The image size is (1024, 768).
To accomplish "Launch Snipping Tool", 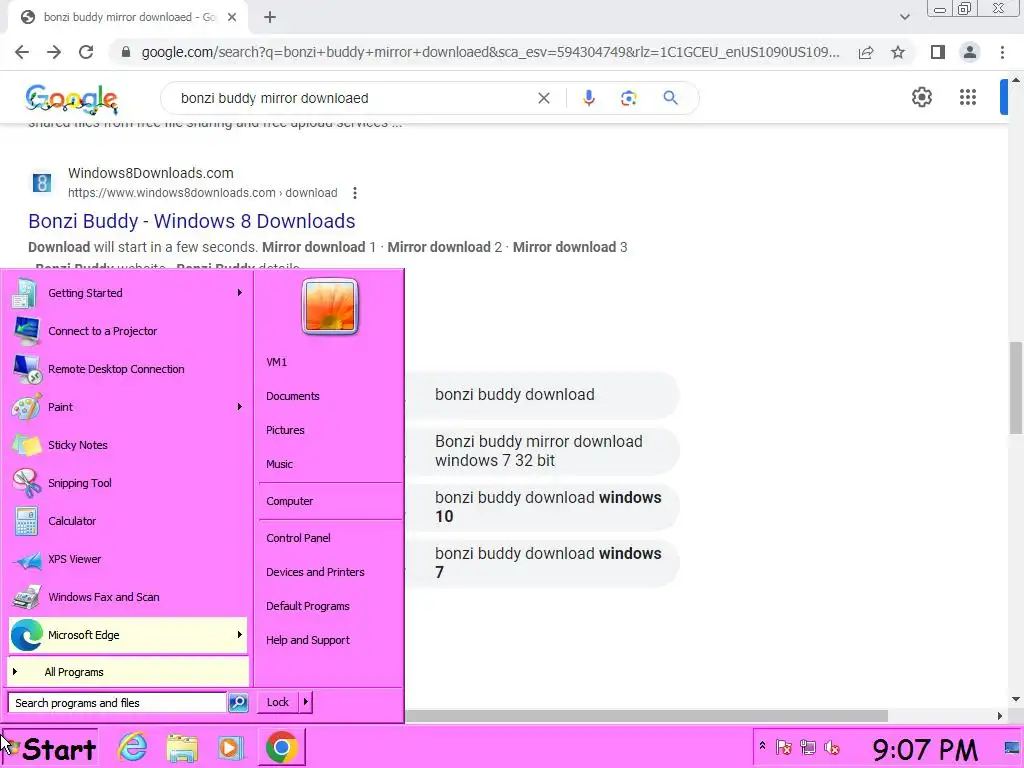I will pyautogui.click(x=128, y=483).
